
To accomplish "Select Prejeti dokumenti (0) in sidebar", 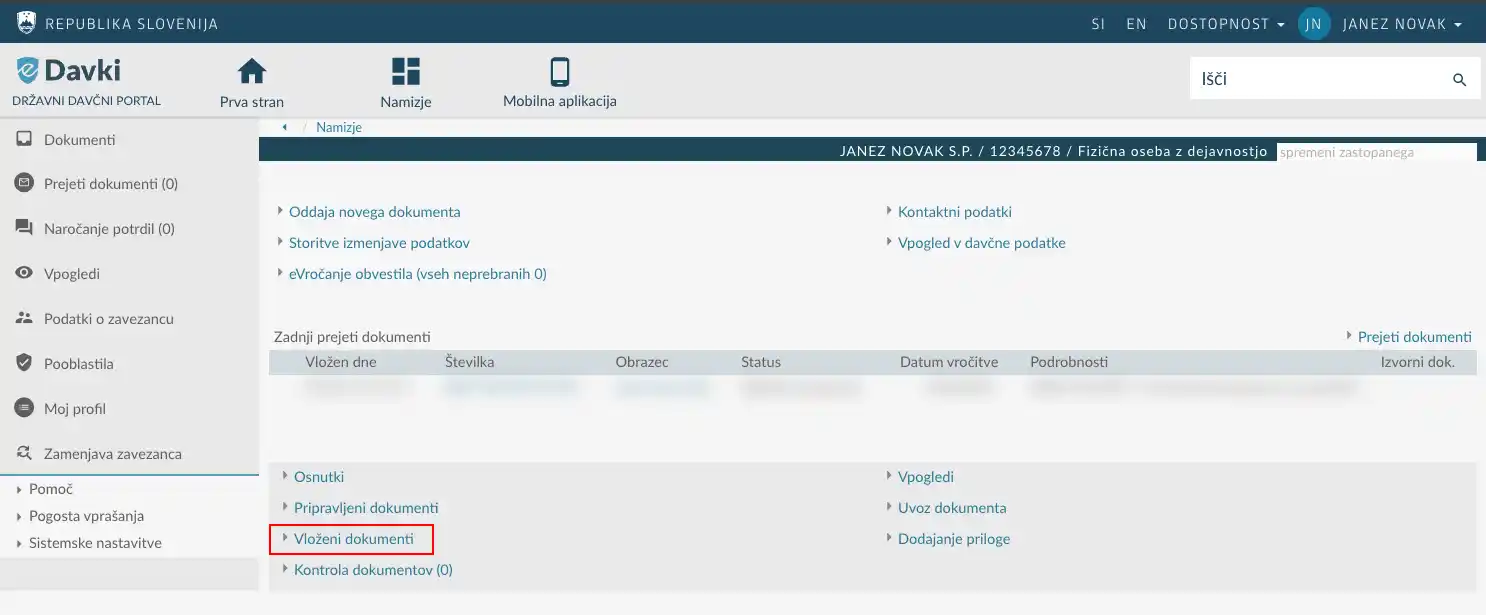I will [110, 184].
